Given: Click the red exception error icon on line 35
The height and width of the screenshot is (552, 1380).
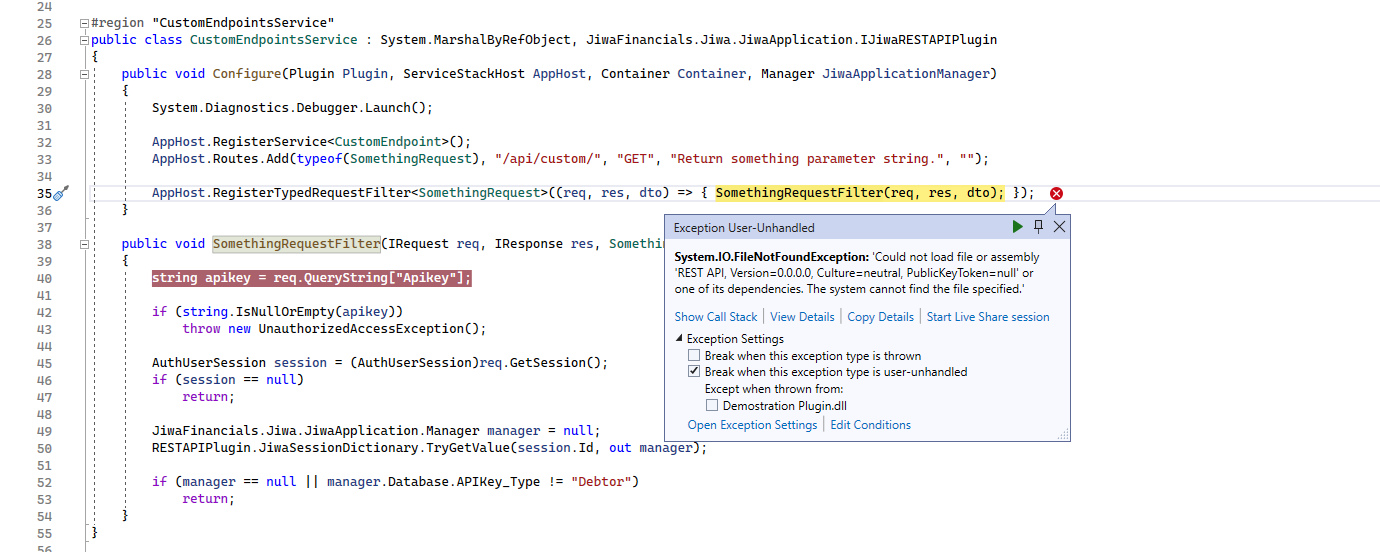Looking at the screenshot, I should [x=1056, y=193].
